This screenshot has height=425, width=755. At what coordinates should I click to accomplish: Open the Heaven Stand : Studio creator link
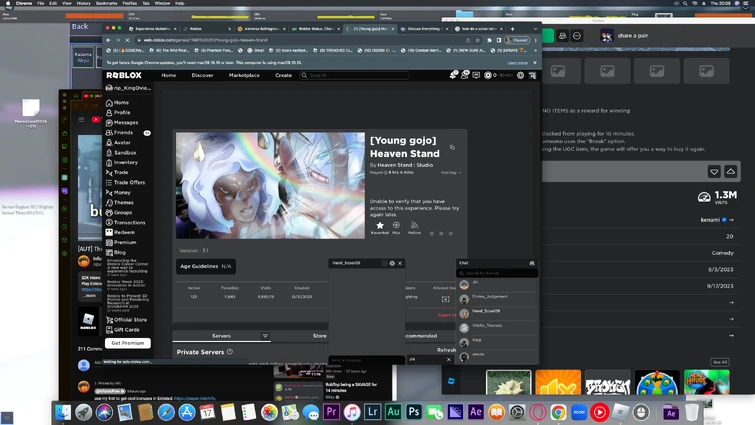(x=405, y=165)
